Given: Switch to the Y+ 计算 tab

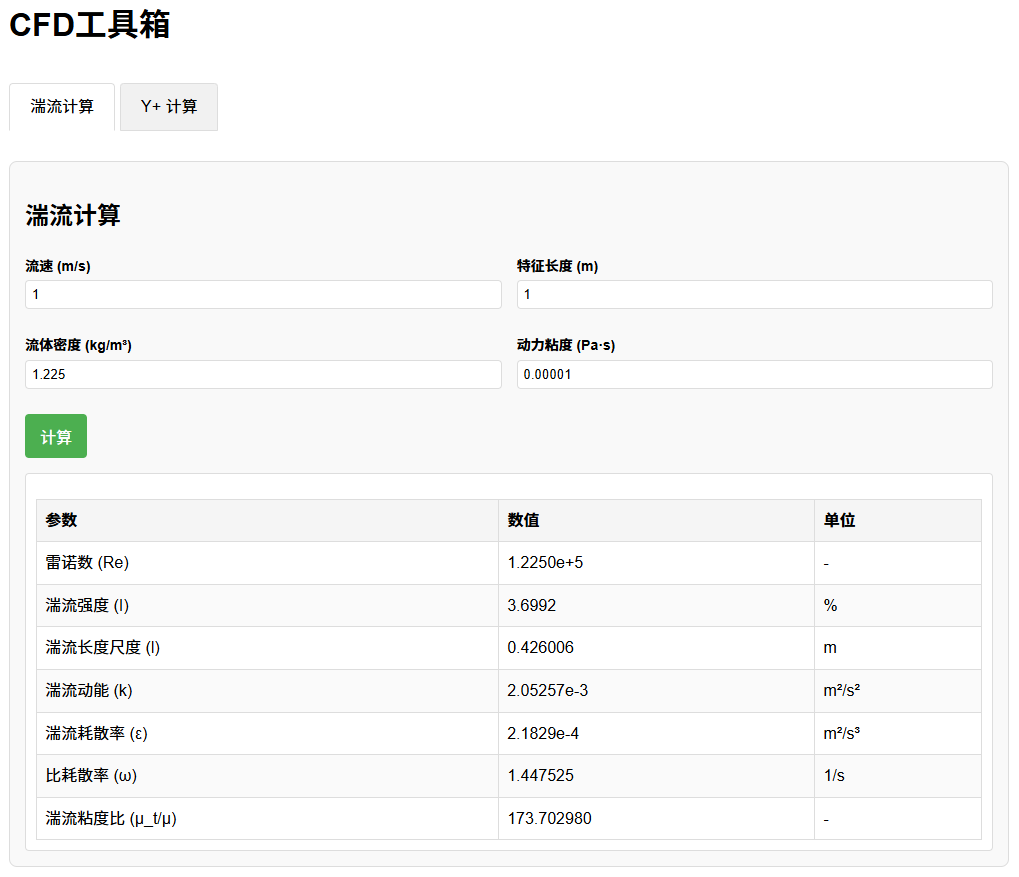Looking at the screenshot, I should coord(168,107).
